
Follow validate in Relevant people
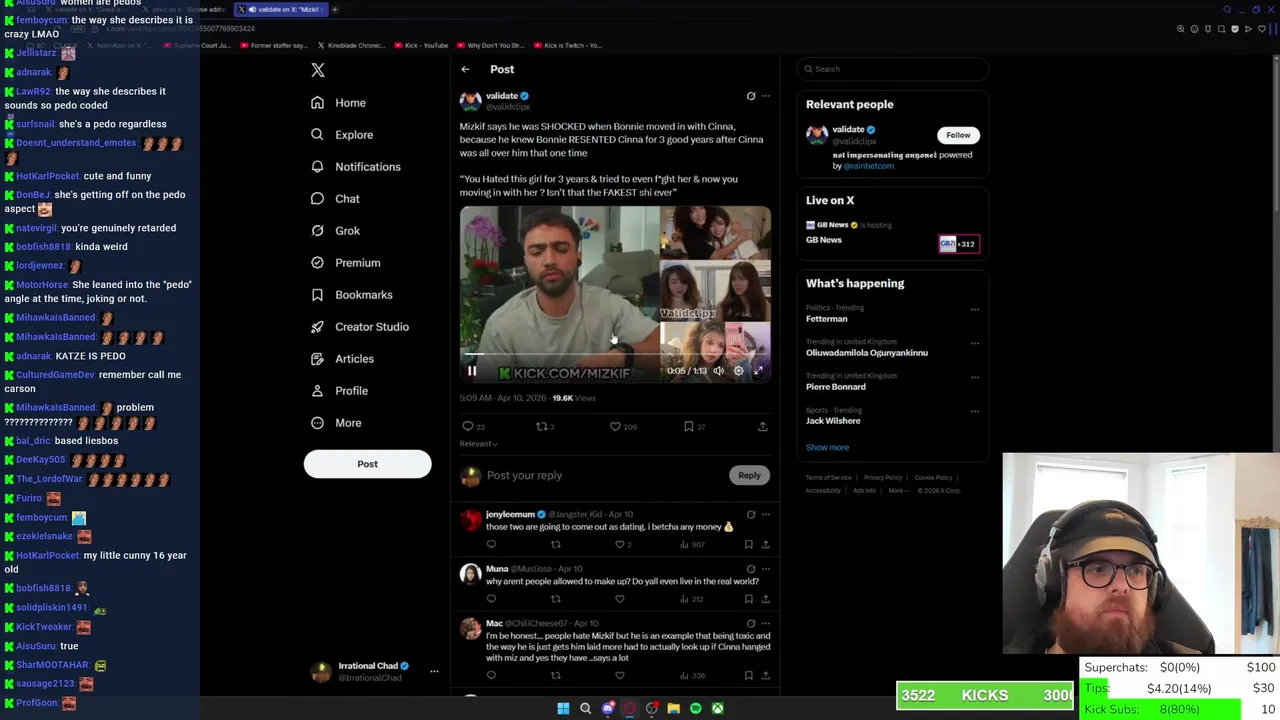point(958,135)
